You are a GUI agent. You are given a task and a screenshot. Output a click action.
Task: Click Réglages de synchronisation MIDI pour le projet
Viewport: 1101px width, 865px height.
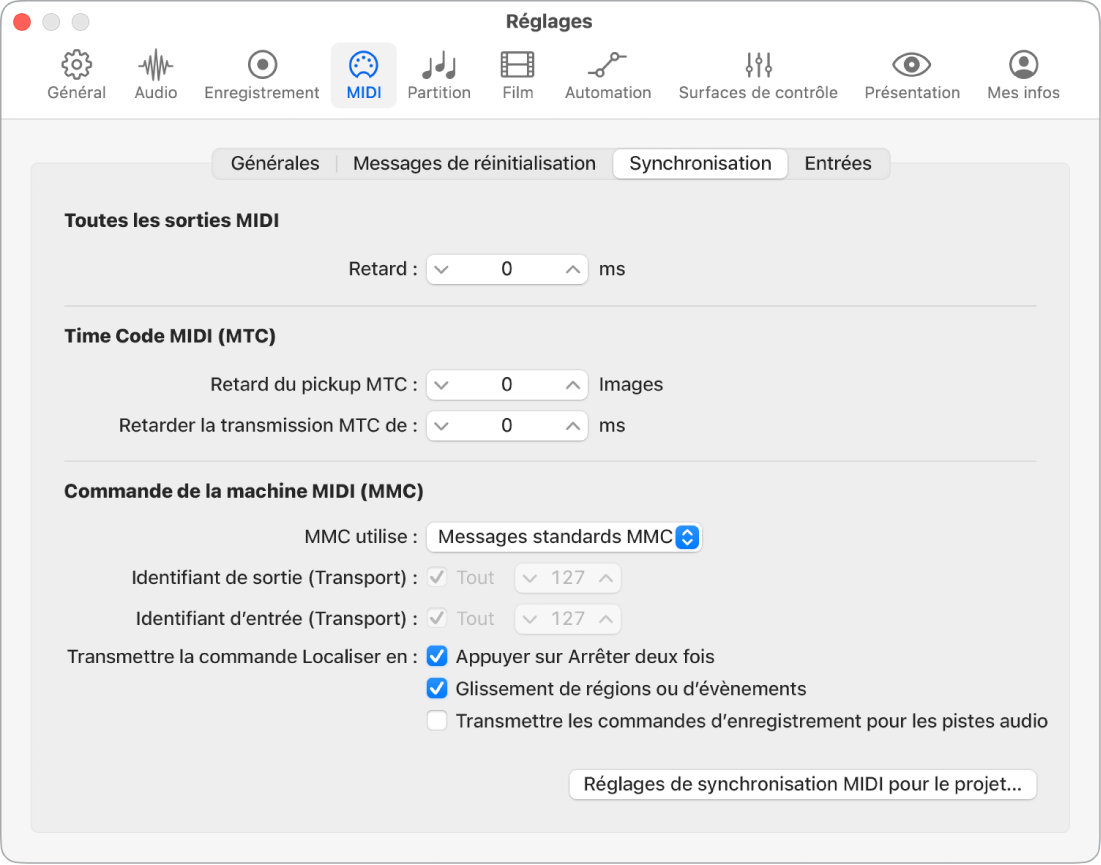coord(802,785)
